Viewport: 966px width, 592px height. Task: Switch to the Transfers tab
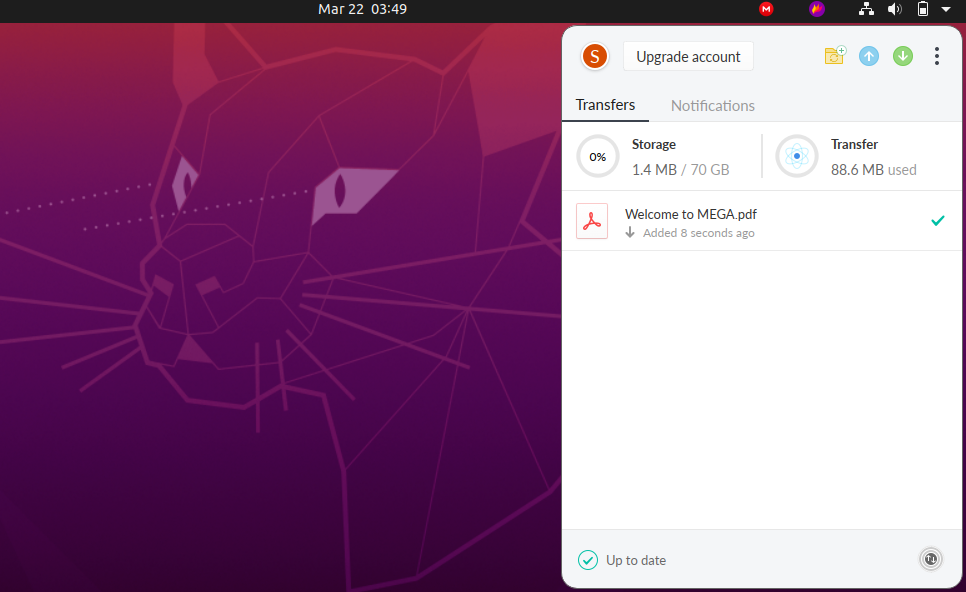pos(605,105)
